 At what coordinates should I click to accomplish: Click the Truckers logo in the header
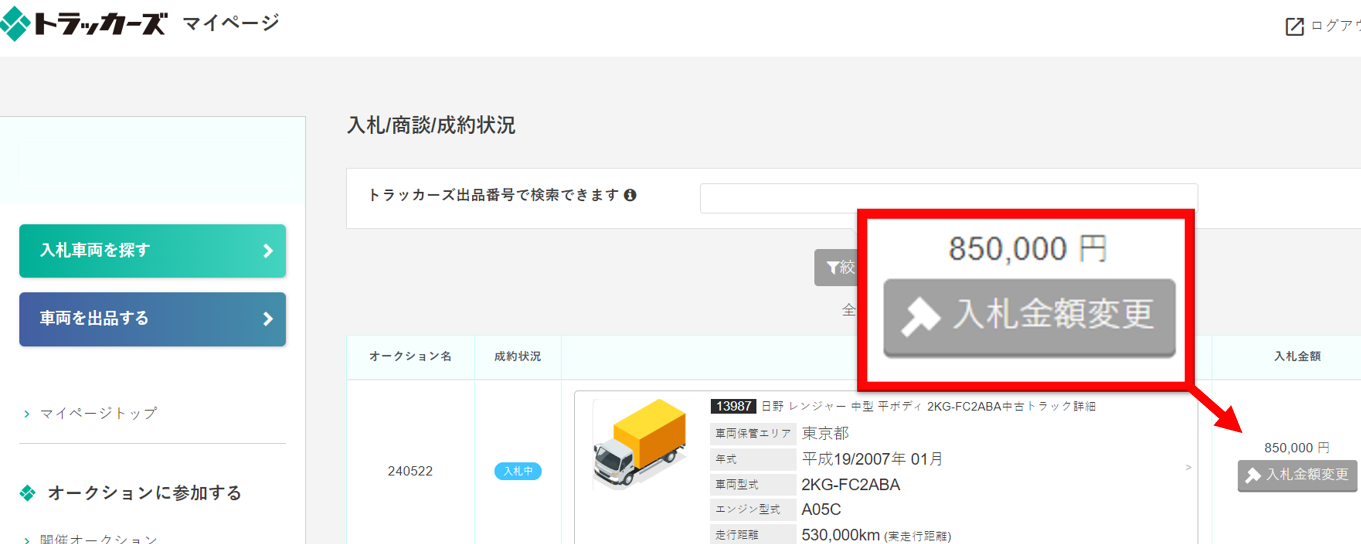coord(83,25)
